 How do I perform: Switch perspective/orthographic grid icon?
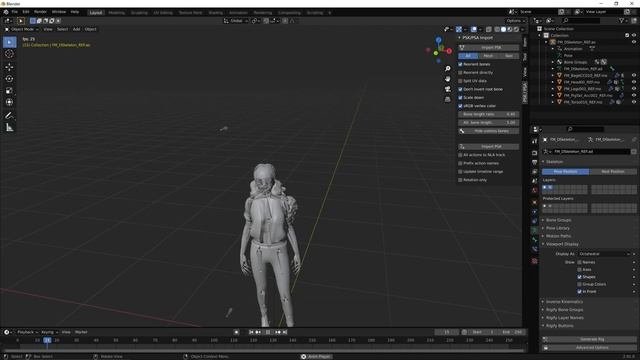coord(448,99)
